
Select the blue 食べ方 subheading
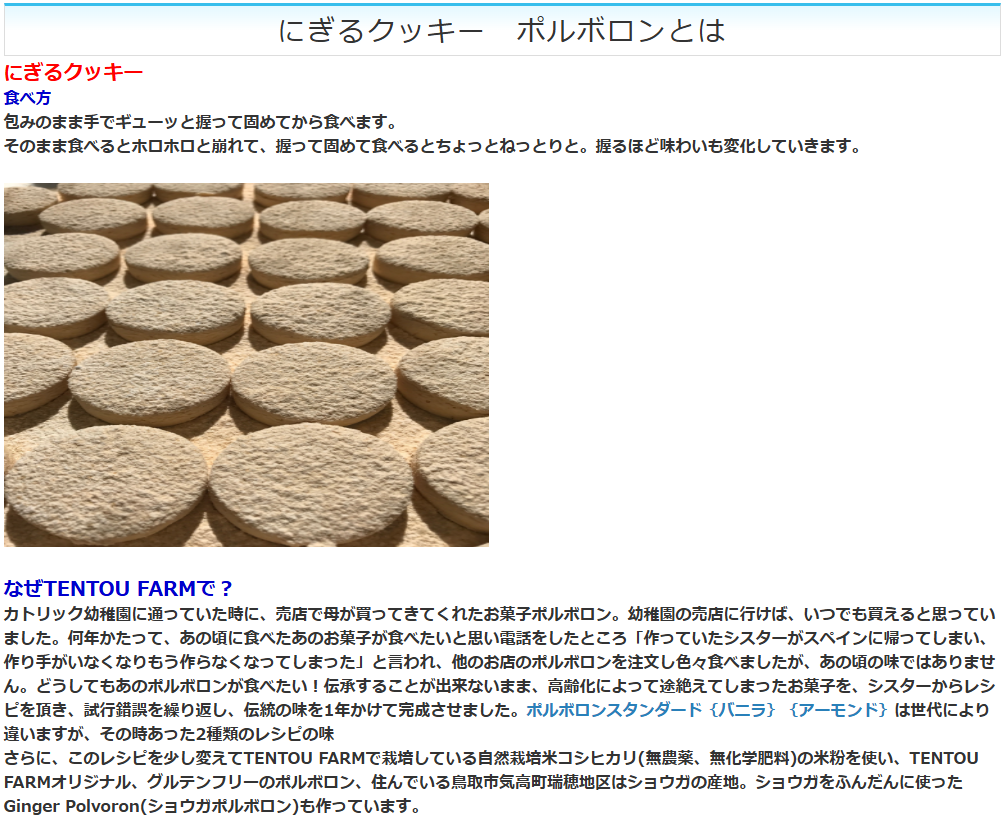coord(27,98)
